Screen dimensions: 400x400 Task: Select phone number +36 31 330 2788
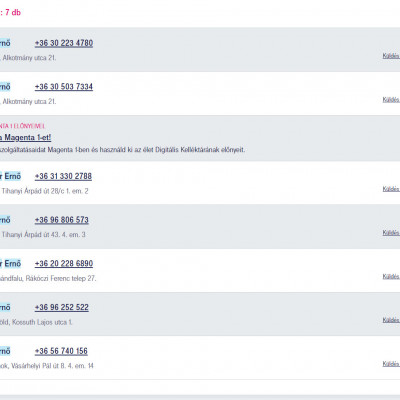pyautogui.click(x=63, y=176)
